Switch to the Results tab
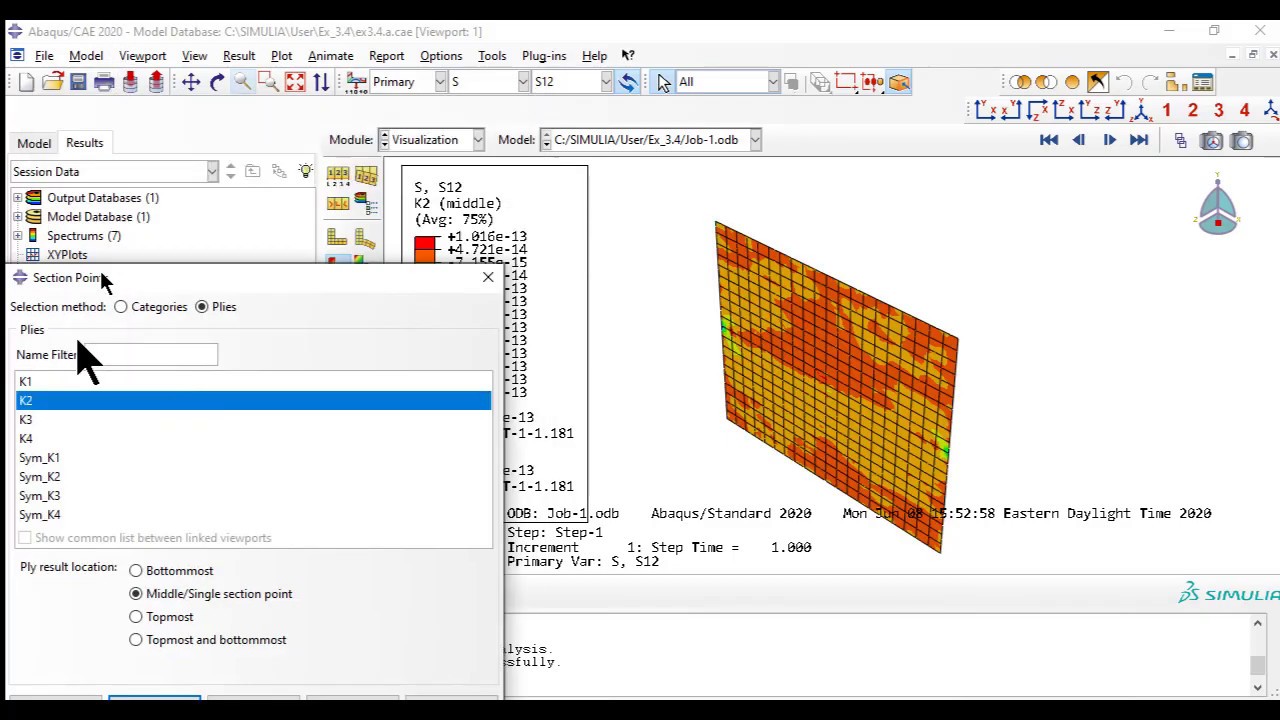 pos(84,143)
